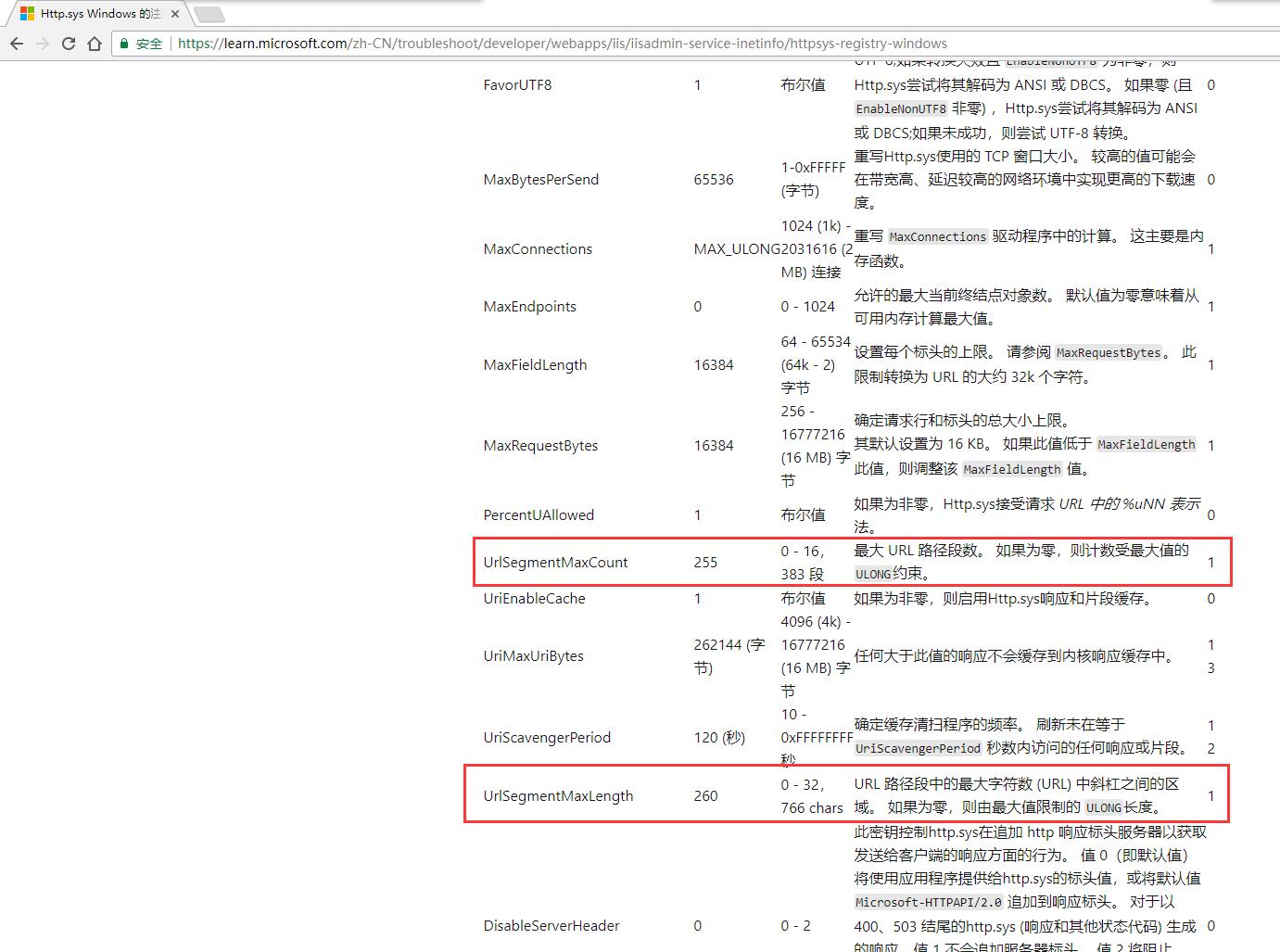Click the Microsoft logo favicon on tab
The height and width of the screenshot is (952, 1280).
pyautogui.click(x=27, y=14)
